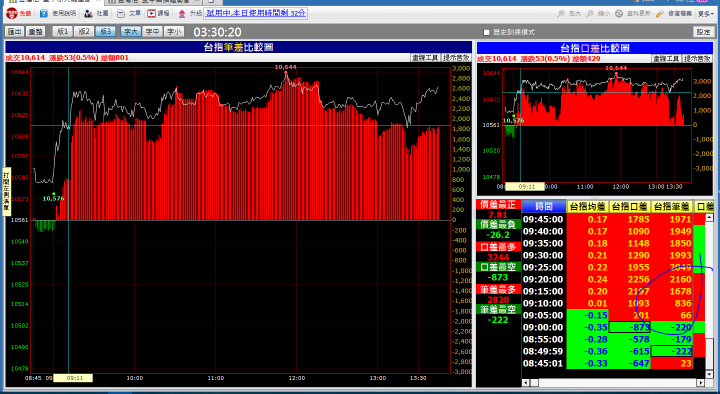The height and width of the screenshot is (394, 720).
Task: Click the 放大 zoom-in magnifier icon
Action: point(561,14)
